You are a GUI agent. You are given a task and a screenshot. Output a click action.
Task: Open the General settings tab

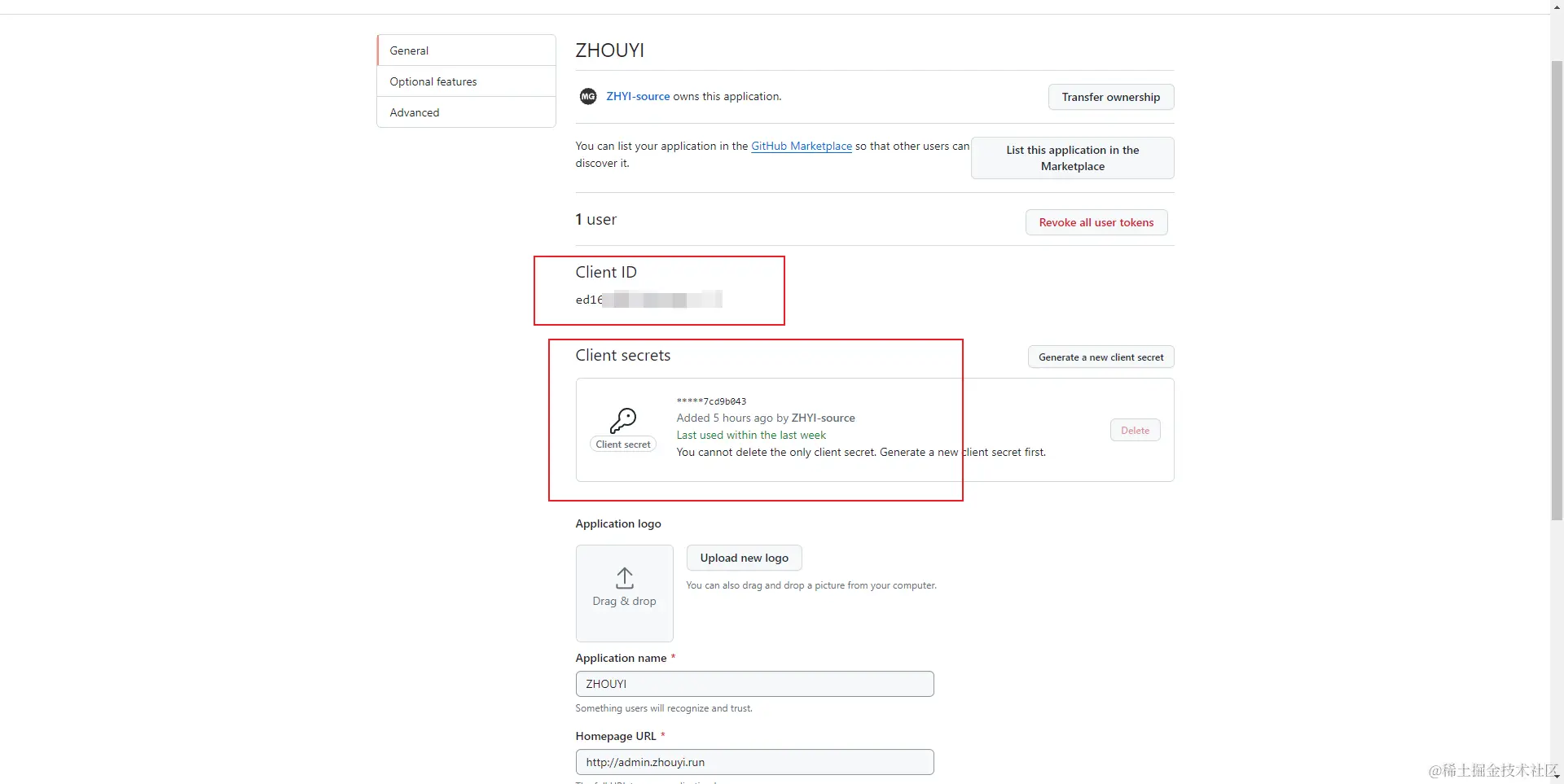(x=466, y=50)
